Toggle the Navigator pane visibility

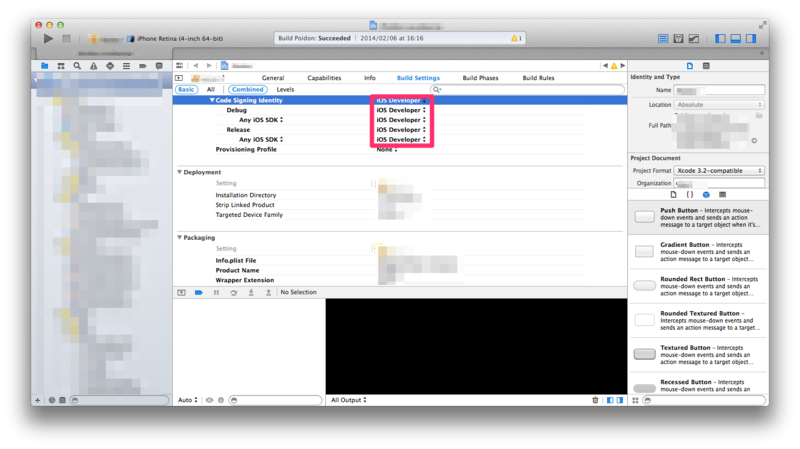[x=720, y=38]
